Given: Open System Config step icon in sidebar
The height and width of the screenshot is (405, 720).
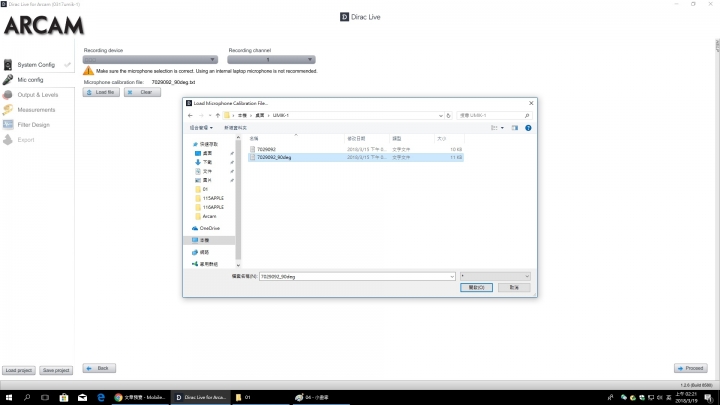Looking at the screenshot, I should [8, 65].
